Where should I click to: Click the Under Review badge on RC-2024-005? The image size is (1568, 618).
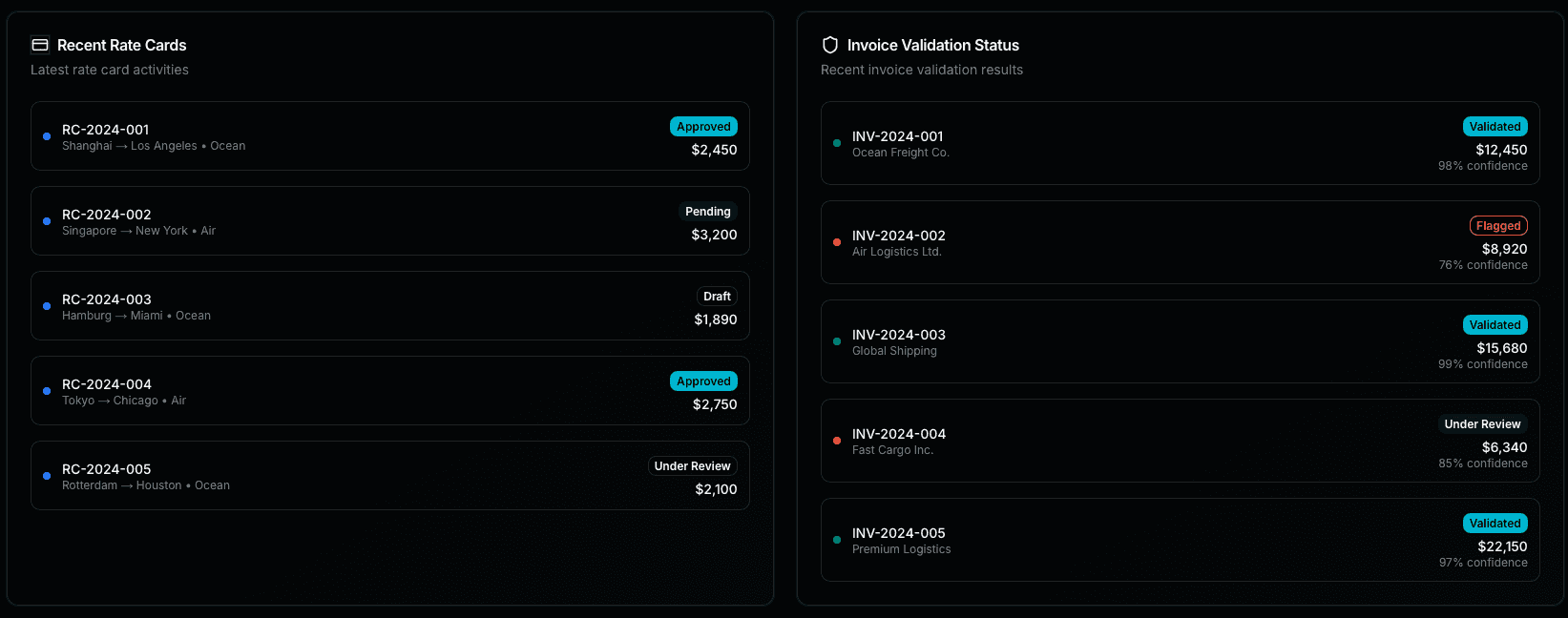(692, 465)
